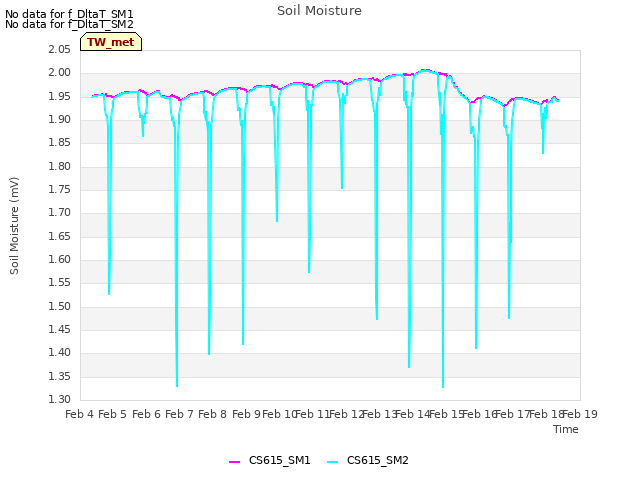Click the cyan CS615_SM2 legend swatch
This screenshot has width=640, height=480.
[x=332, y=462]
